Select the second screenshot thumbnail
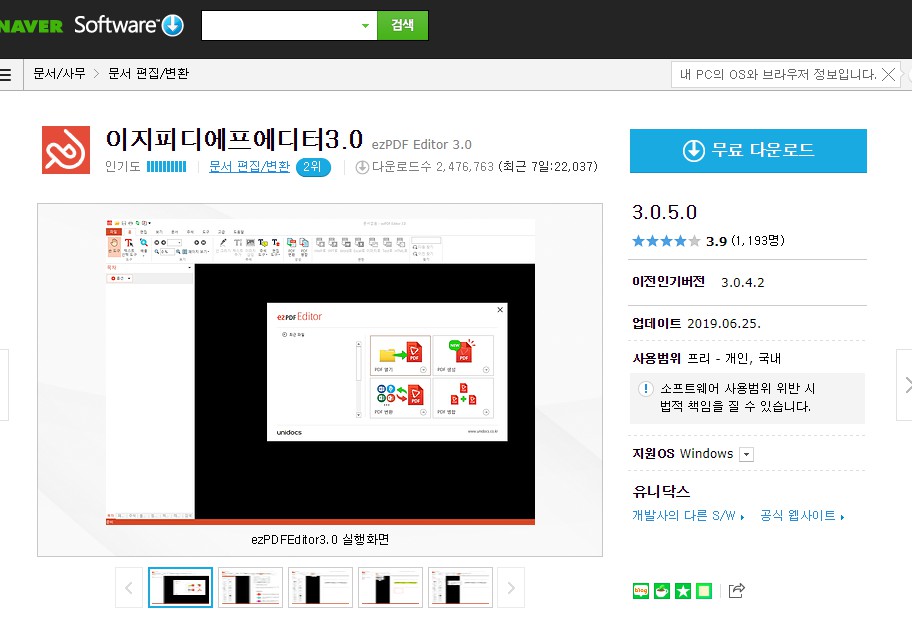 pyautogui.click(x=250, y=588)
